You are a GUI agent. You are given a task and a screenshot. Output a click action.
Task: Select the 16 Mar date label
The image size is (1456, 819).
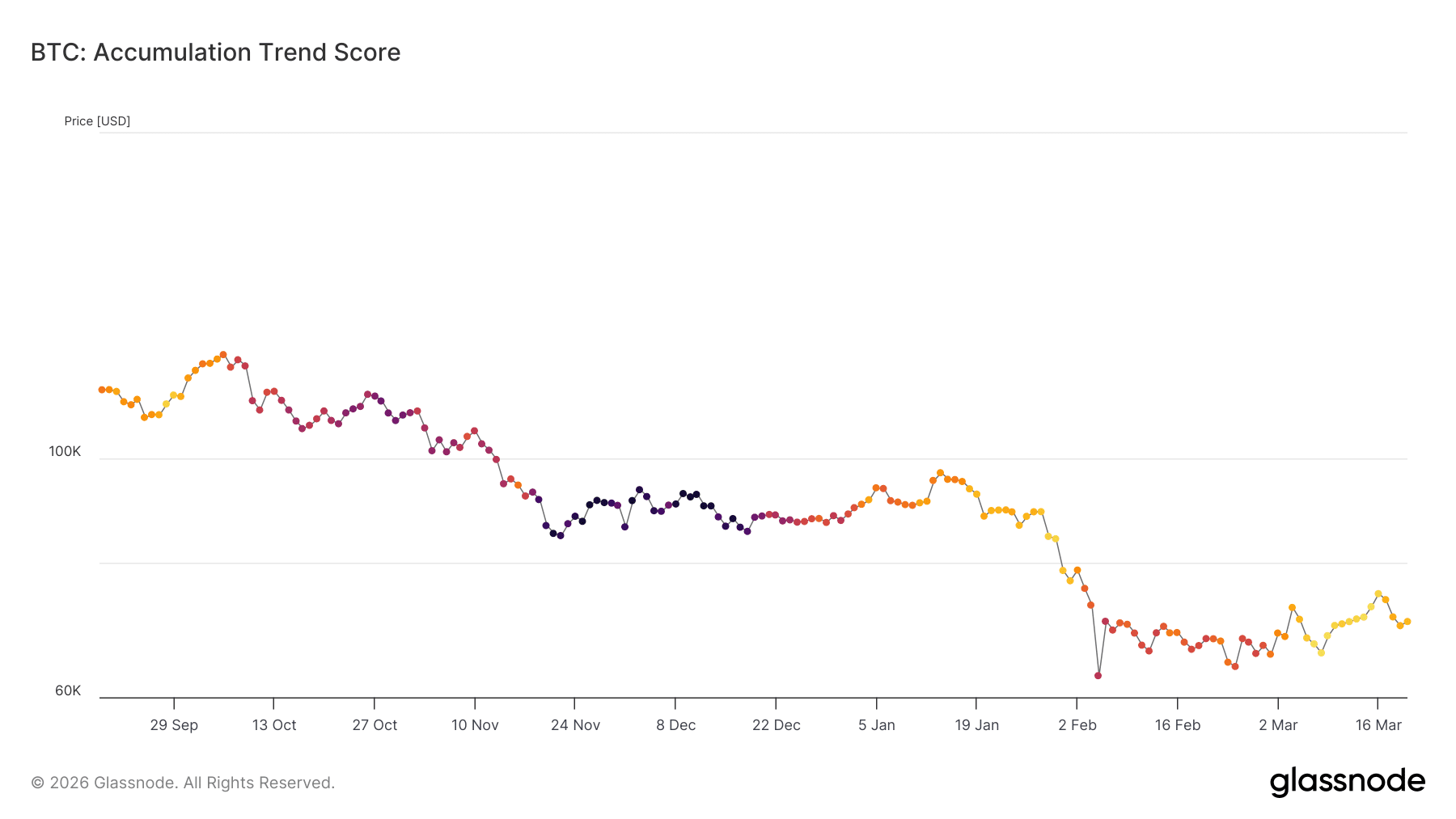1378,725
